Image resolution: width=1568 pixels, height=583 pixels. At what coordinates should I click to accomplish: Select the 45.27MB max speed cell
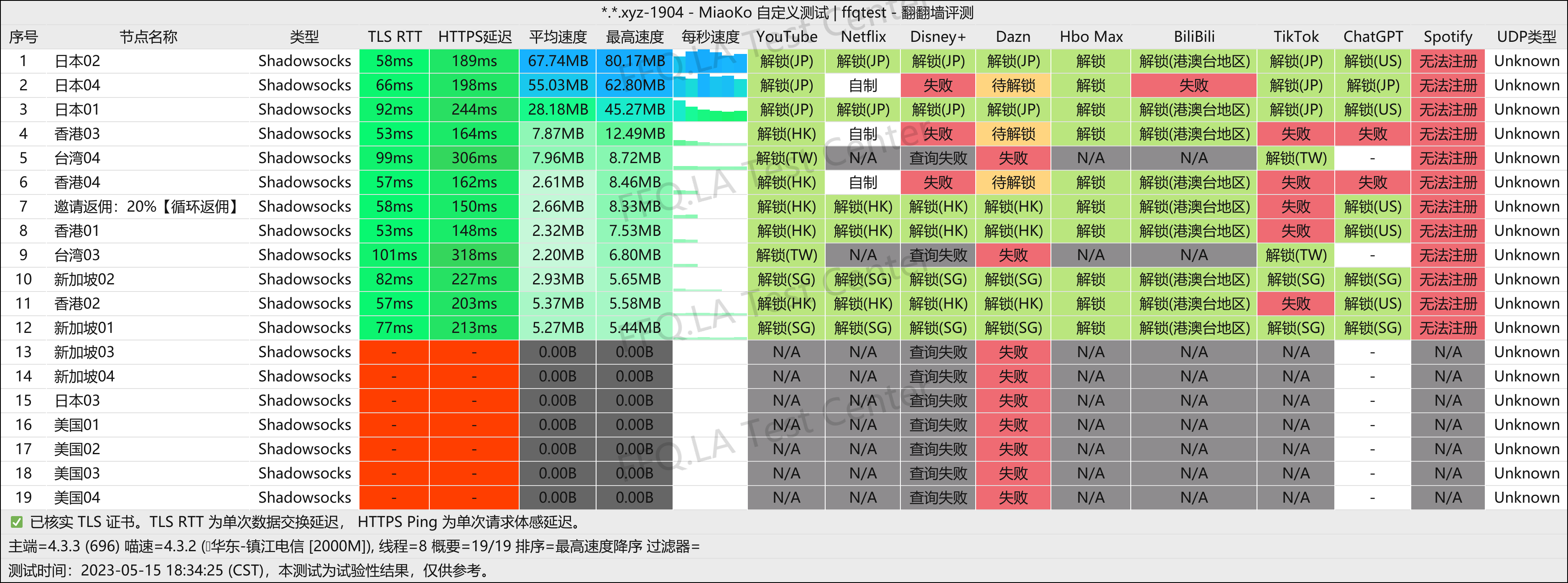point(634,110)
